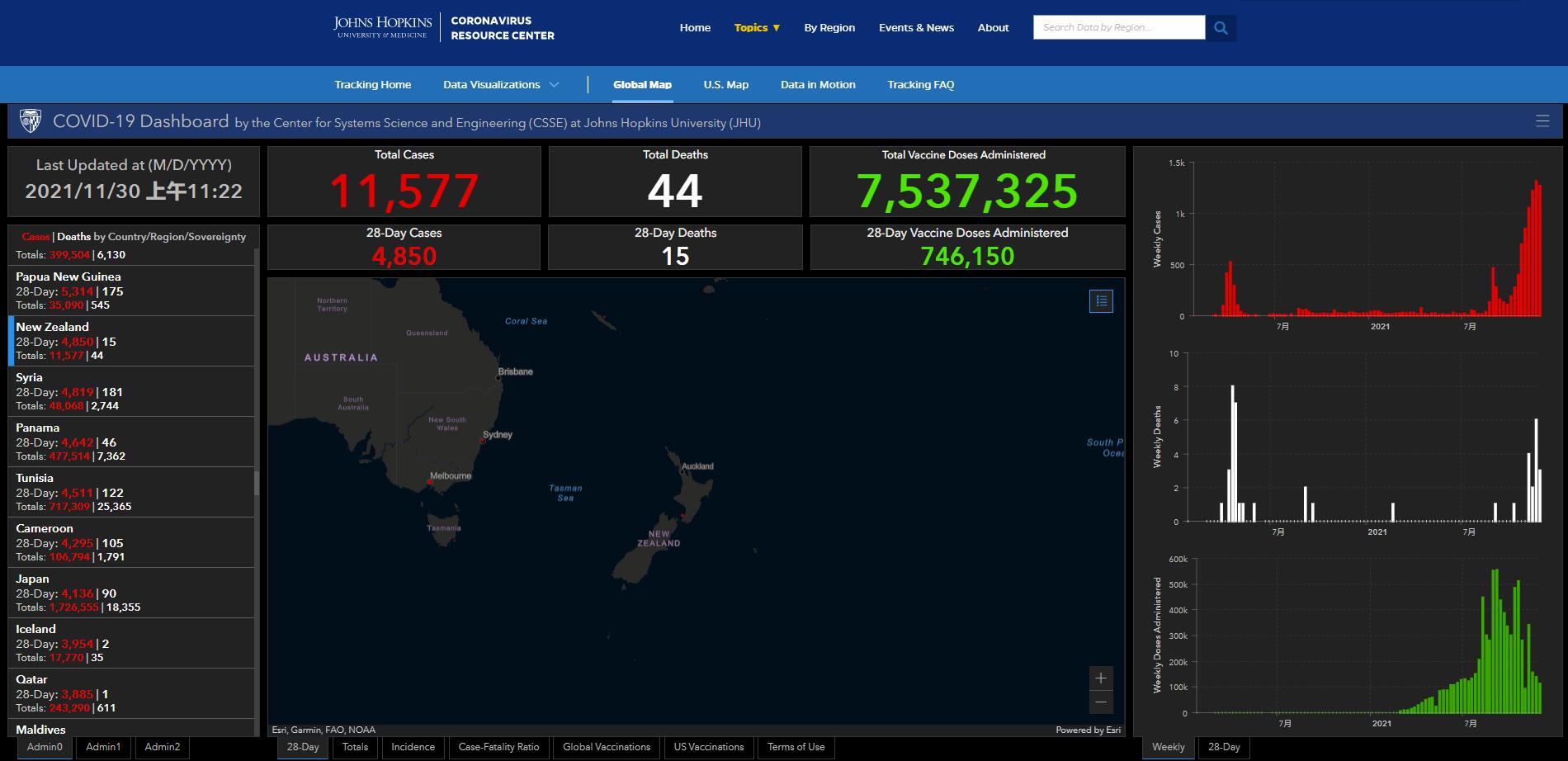Expand the Data Visualizations dropdown
Image resolution: width=1568 pixels, height=761 pixels.
pyautogui.click(x=501, y=85)
